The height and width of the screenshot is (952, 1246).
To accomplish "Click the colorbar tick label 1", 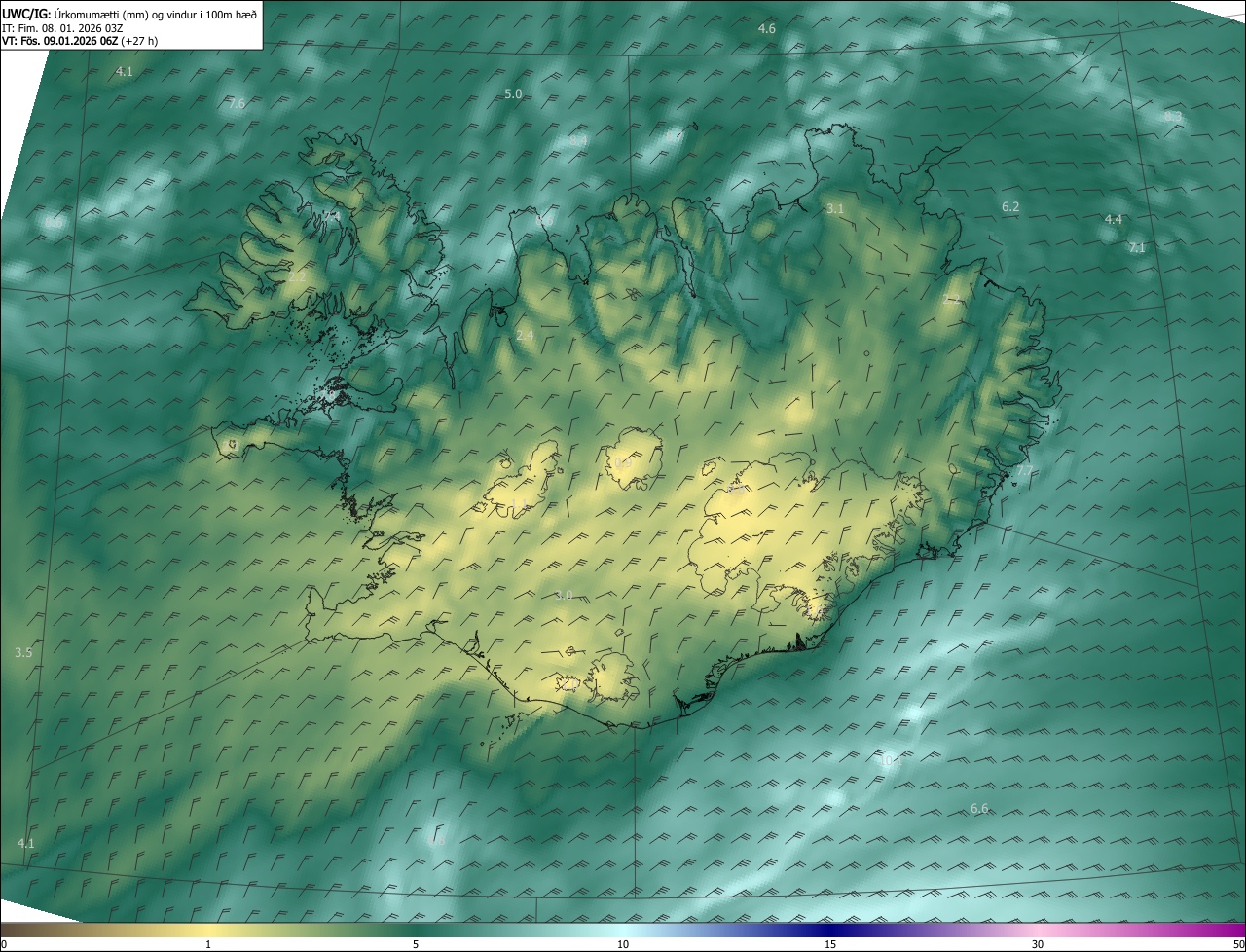I will 208,944.
